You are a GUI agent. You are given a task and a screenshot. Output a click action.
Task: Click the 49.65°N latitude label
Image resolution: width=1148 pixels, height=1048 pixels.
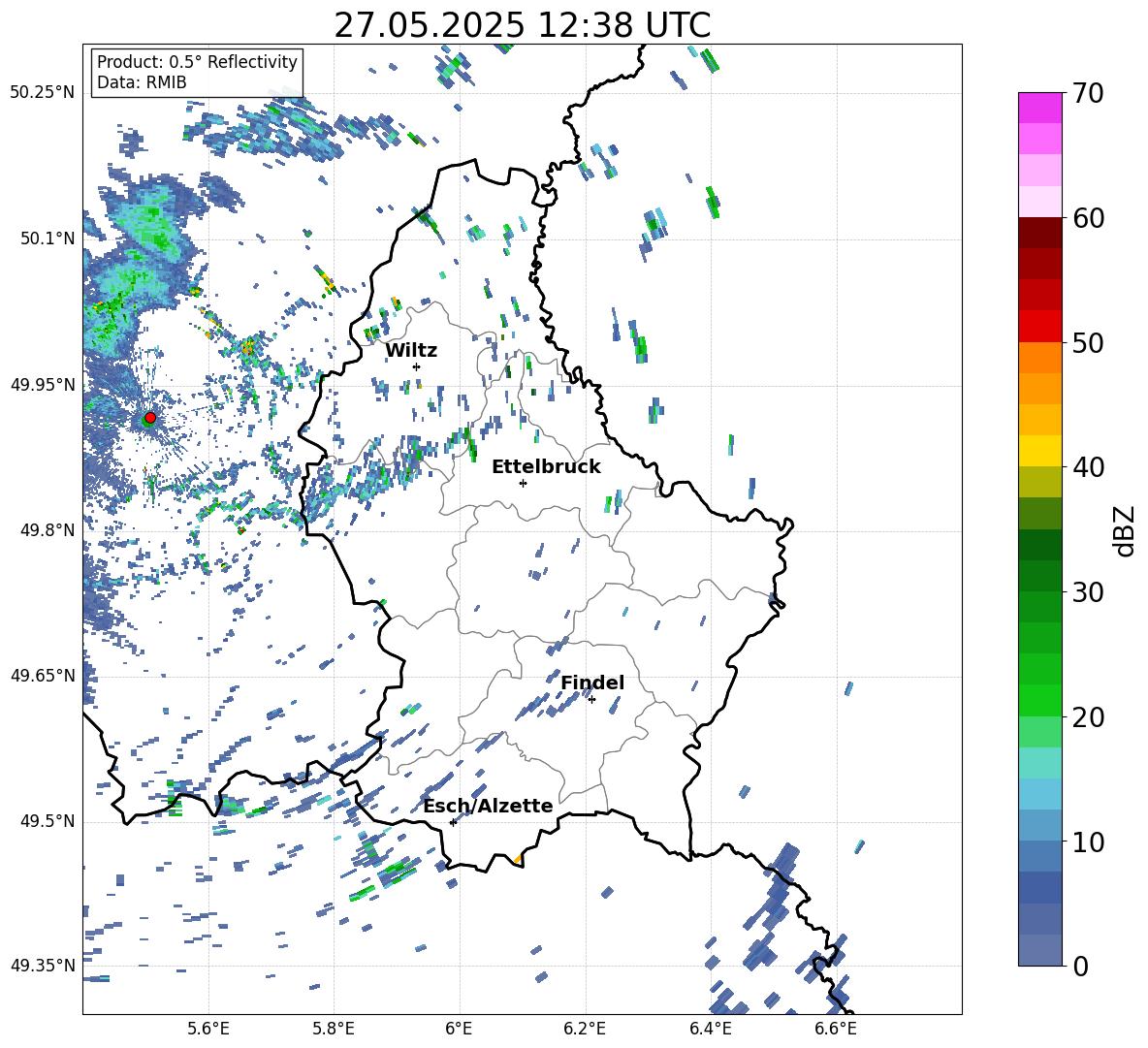tap(43, 675)
